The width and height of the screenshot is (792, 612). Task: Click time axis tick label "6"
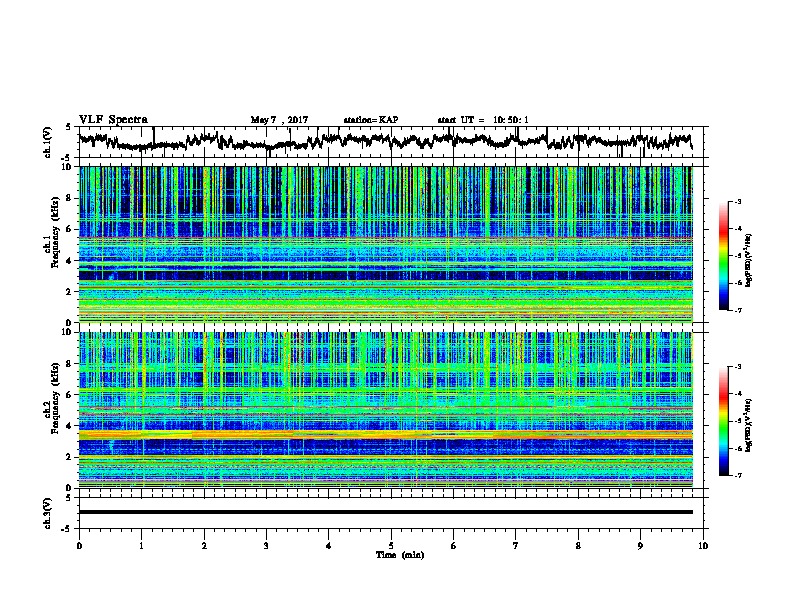click(453, 545)
